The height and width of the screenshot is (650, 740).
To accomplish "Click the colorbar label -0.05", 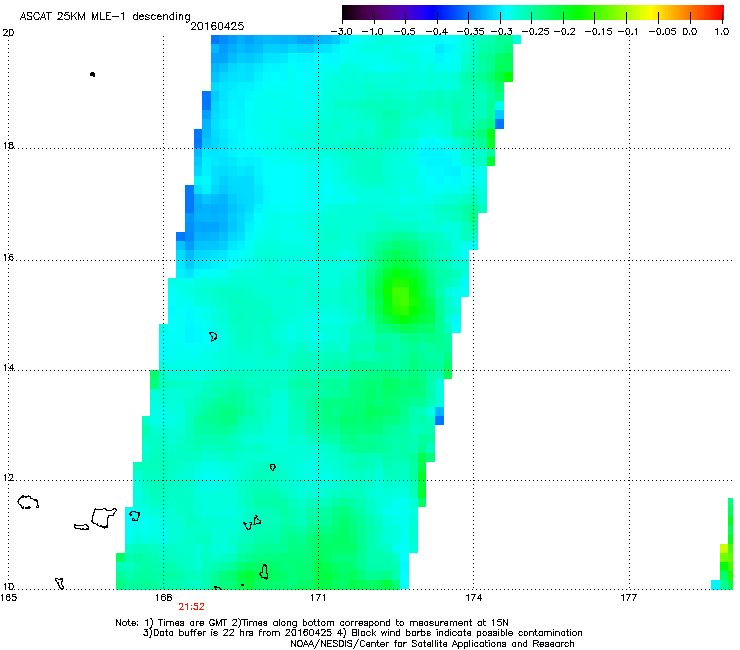I will point(663,32).
